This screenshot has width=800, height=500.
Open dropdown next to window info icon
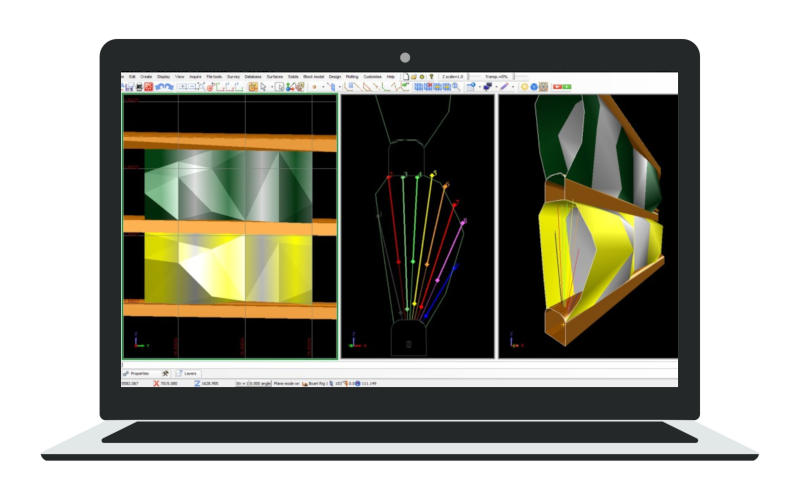[x=480, y=87]
